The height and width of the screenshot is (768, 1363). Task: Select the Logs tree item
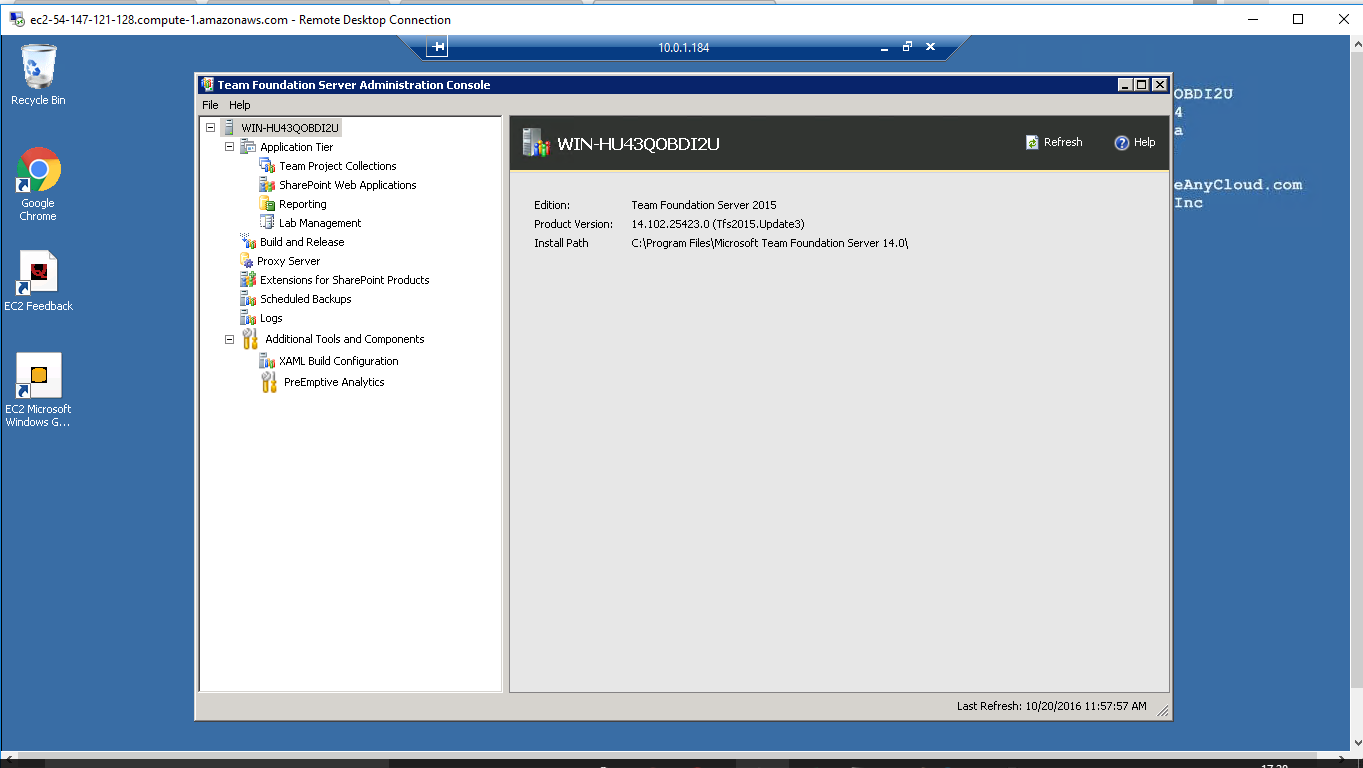point(271,318)
